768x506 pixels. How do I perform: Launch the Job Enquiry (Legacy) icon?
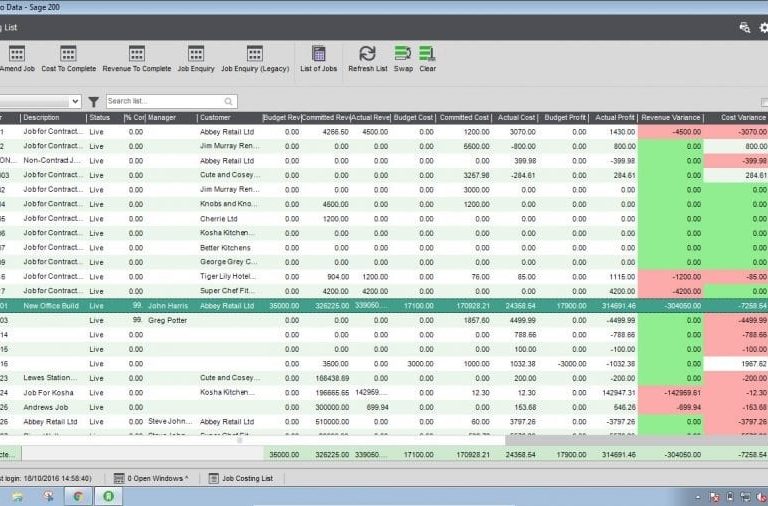pos(255,54)
